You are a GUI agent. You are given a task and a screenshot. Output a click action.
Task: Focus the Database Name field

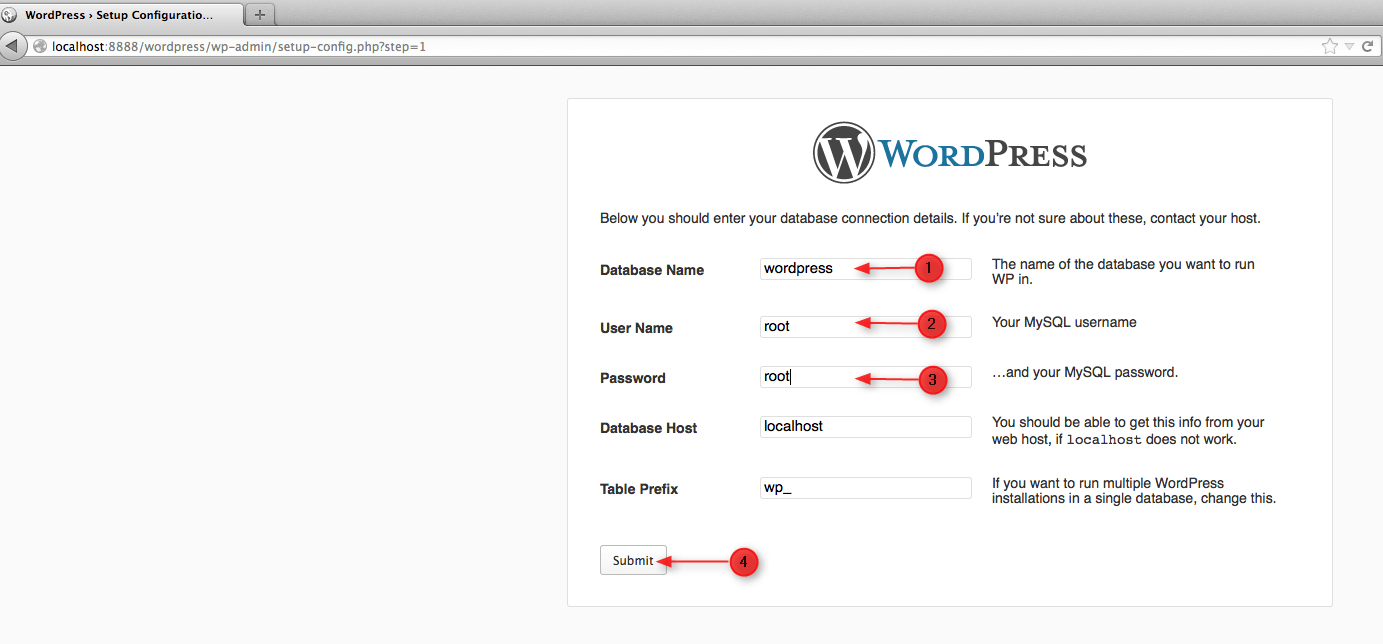point(866,269)
